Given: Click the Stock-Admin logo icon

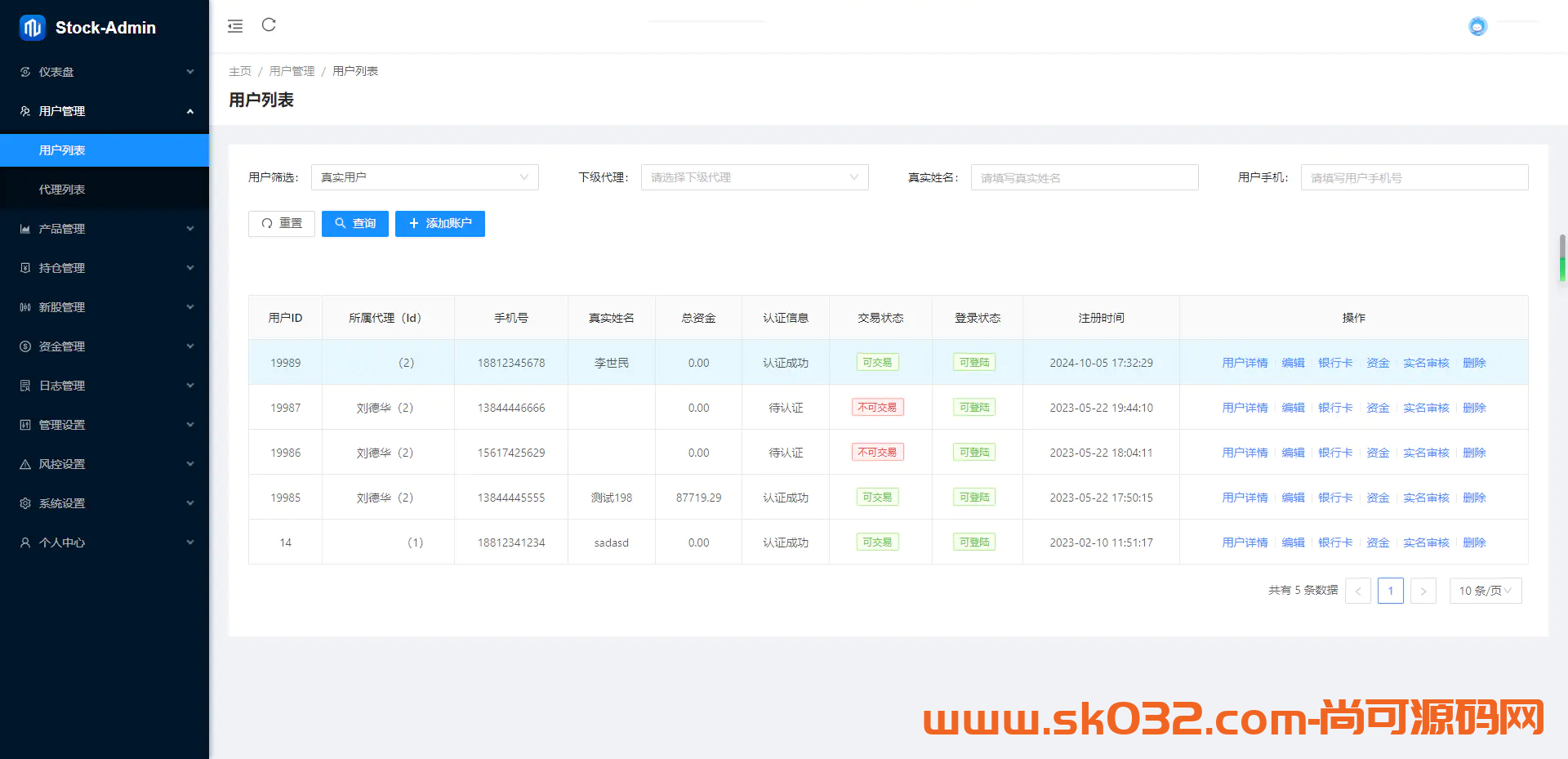Looking at the screenshot, I should (33, 28).
